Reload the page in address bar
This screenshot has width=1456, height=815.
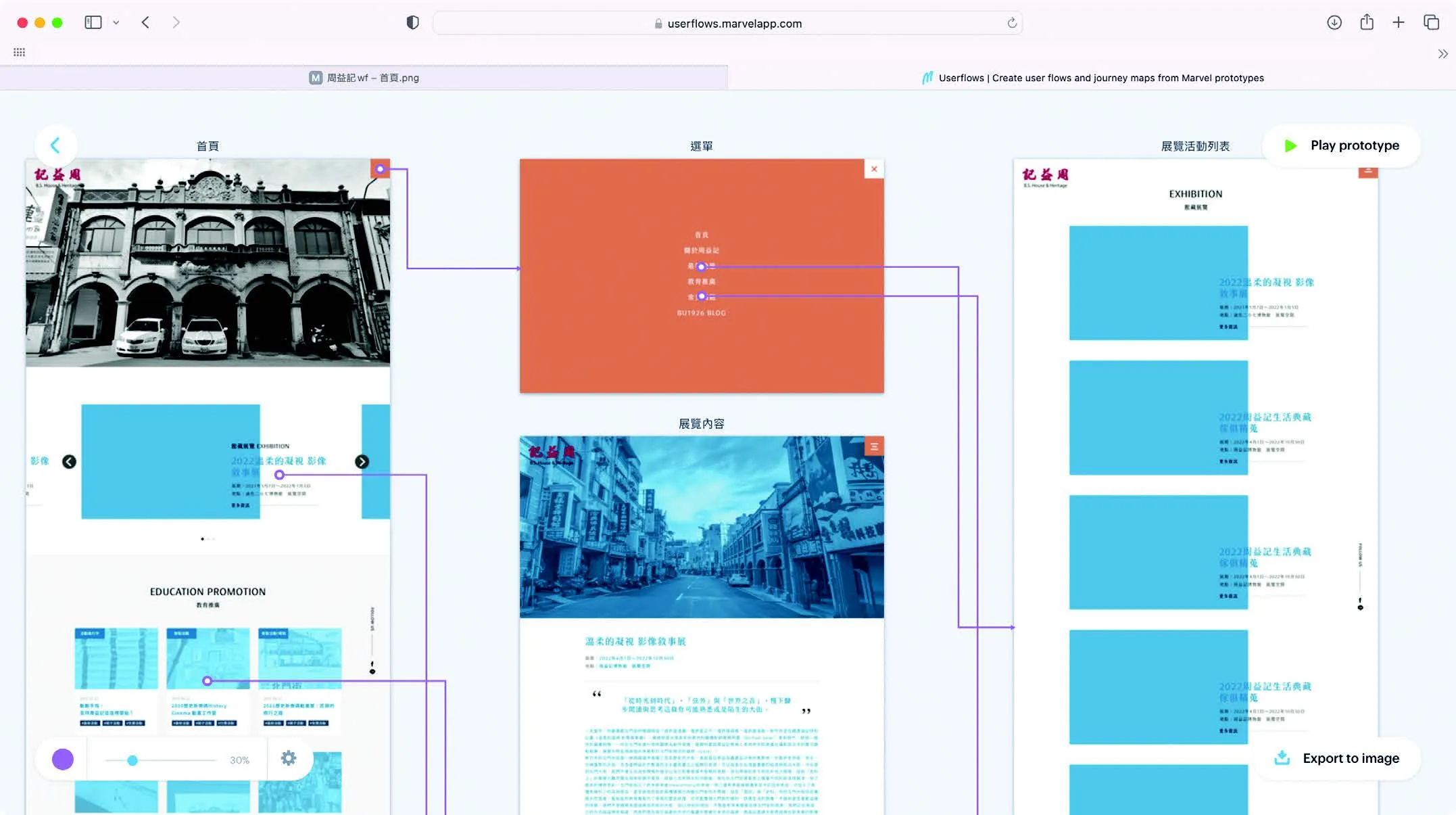tap(1012, 23)
